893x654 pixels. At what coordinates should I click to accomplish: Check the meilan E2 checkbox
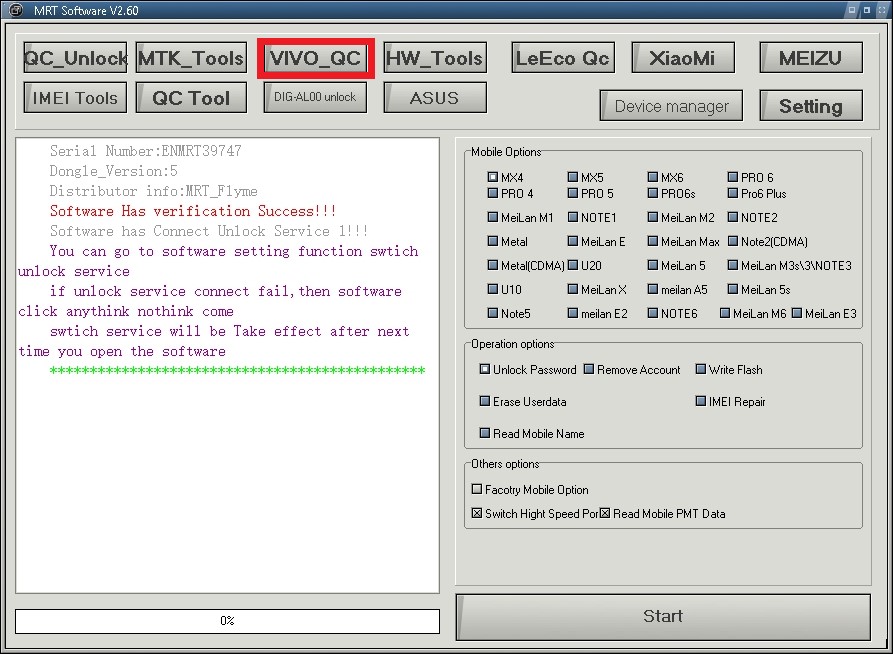pyautogui.click(x=573, y=313)
